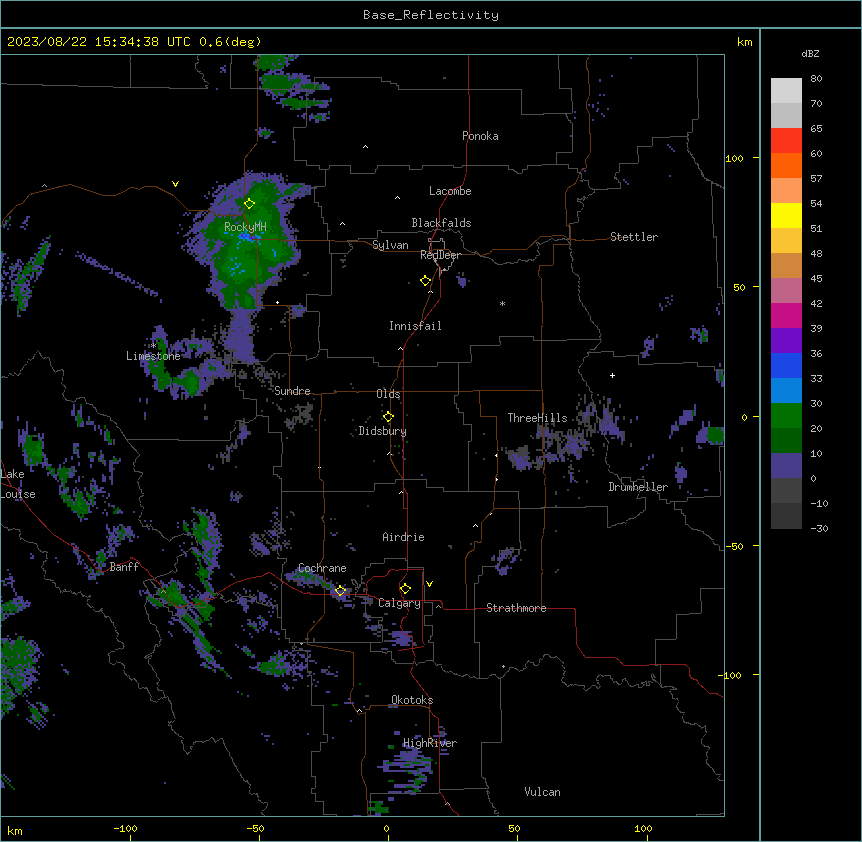Click the 100 tick label on the right axis
Image resolution: width=862 pixels, height=842 pixels.
click(x=734, y=158)
